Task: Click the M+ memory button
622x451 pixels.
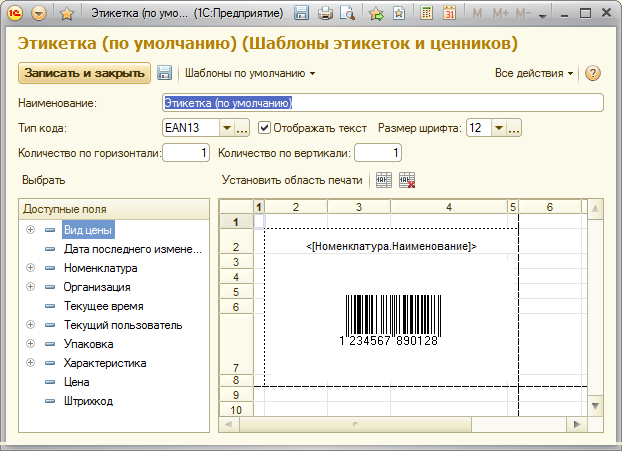Action: (500, 14)
